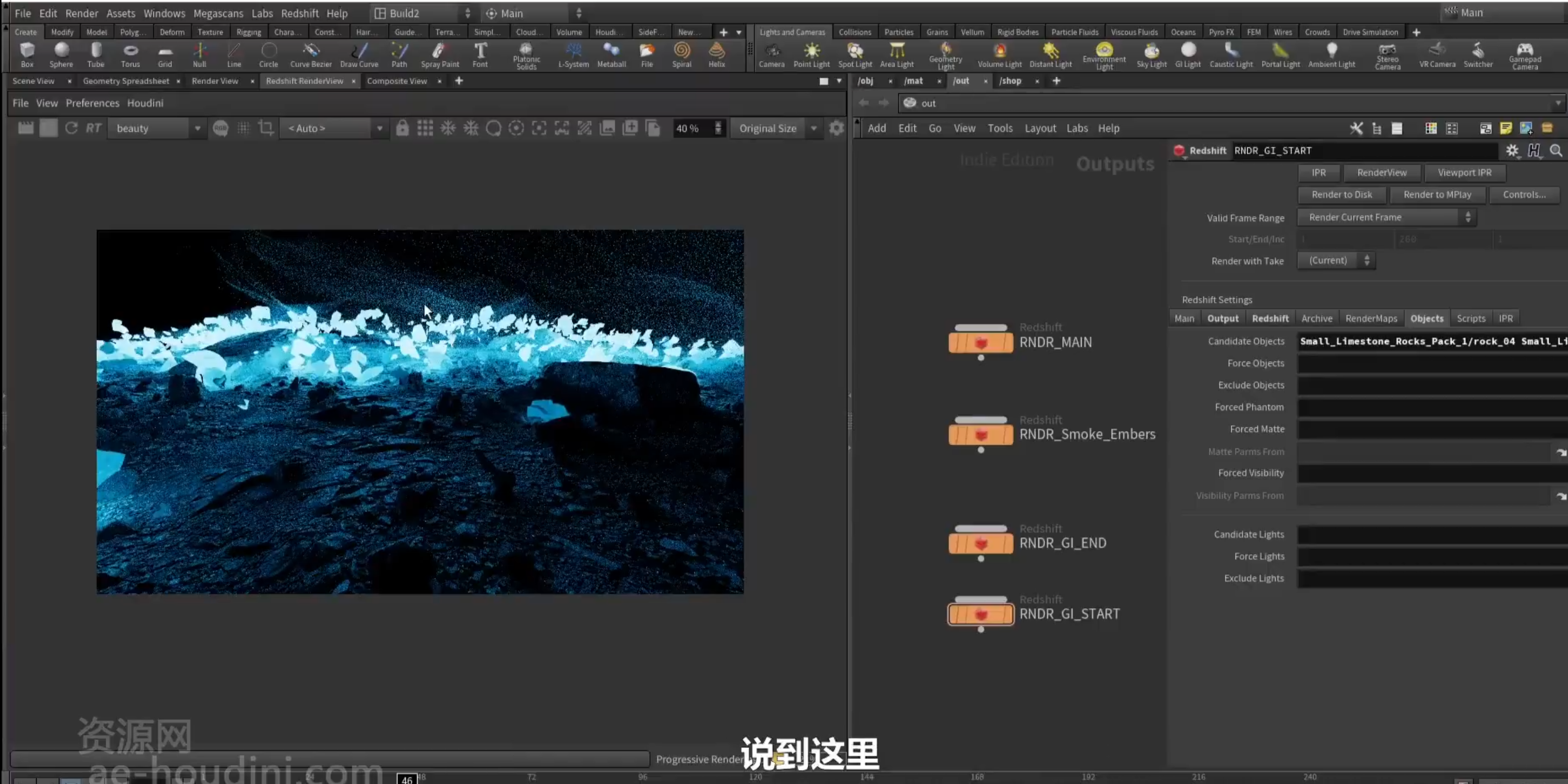Image resolution: width=1568 pixels, height=784 pixels.
Task: Open the Megascans menu
Action: click(x=218, y=13)
